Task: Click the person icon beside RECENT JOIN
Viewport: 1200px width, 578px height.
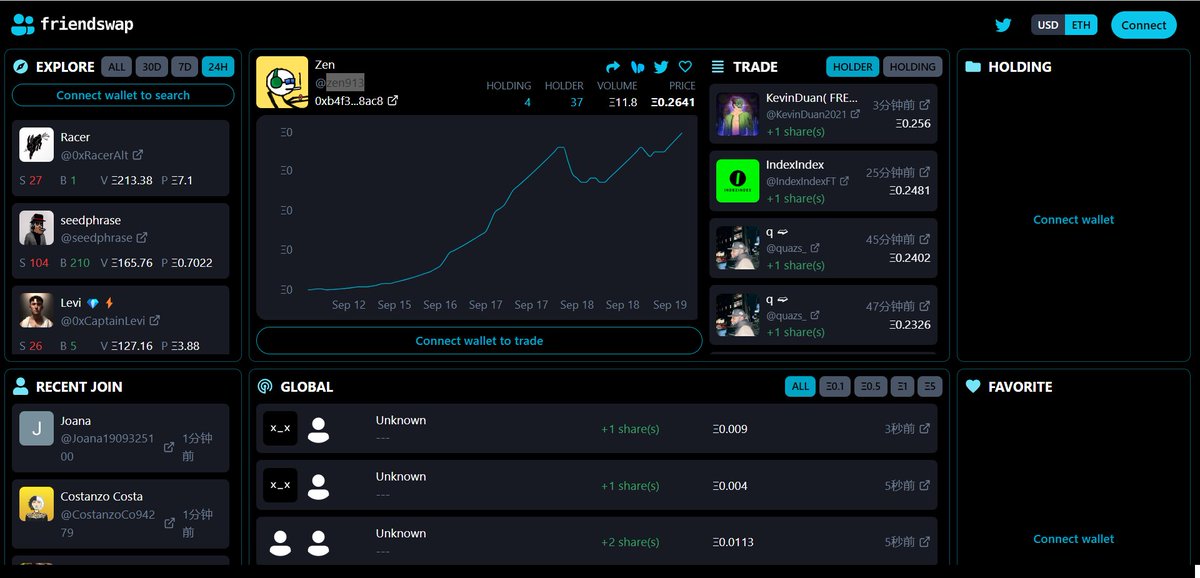Action: pos(21,387)
